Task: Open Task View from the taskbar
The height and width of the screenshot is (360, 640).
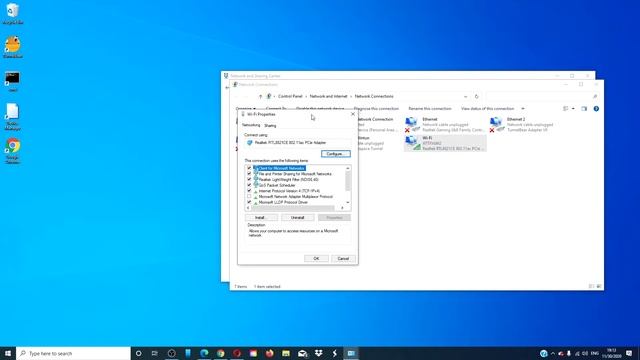Action: 155,353
